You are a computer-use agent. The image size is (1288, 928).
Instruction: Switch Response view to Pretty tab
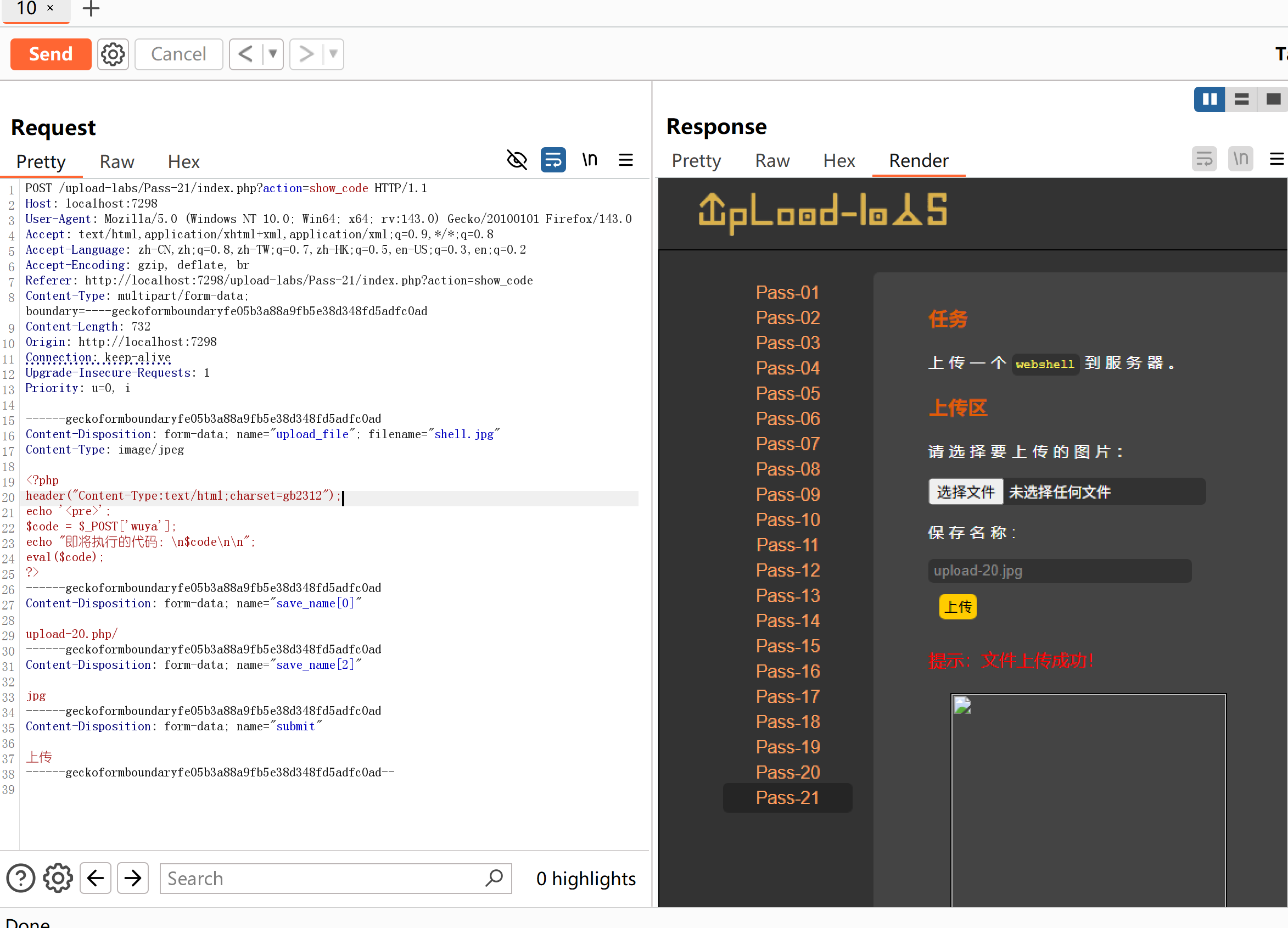coord(696,161)
